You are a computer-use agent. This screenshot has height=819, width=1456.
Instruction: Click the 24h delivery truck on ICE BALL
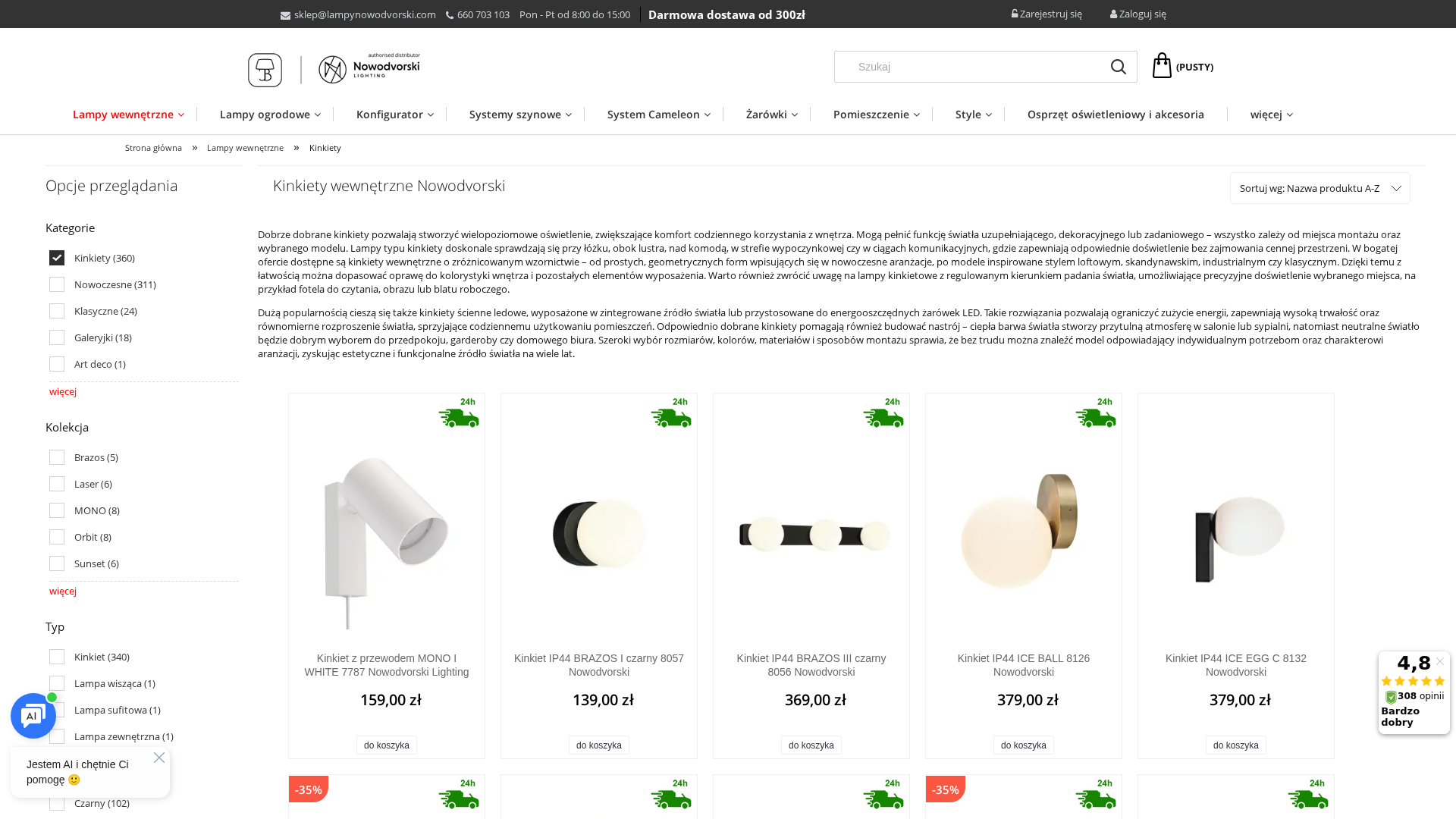click(x=1096, y=413)
